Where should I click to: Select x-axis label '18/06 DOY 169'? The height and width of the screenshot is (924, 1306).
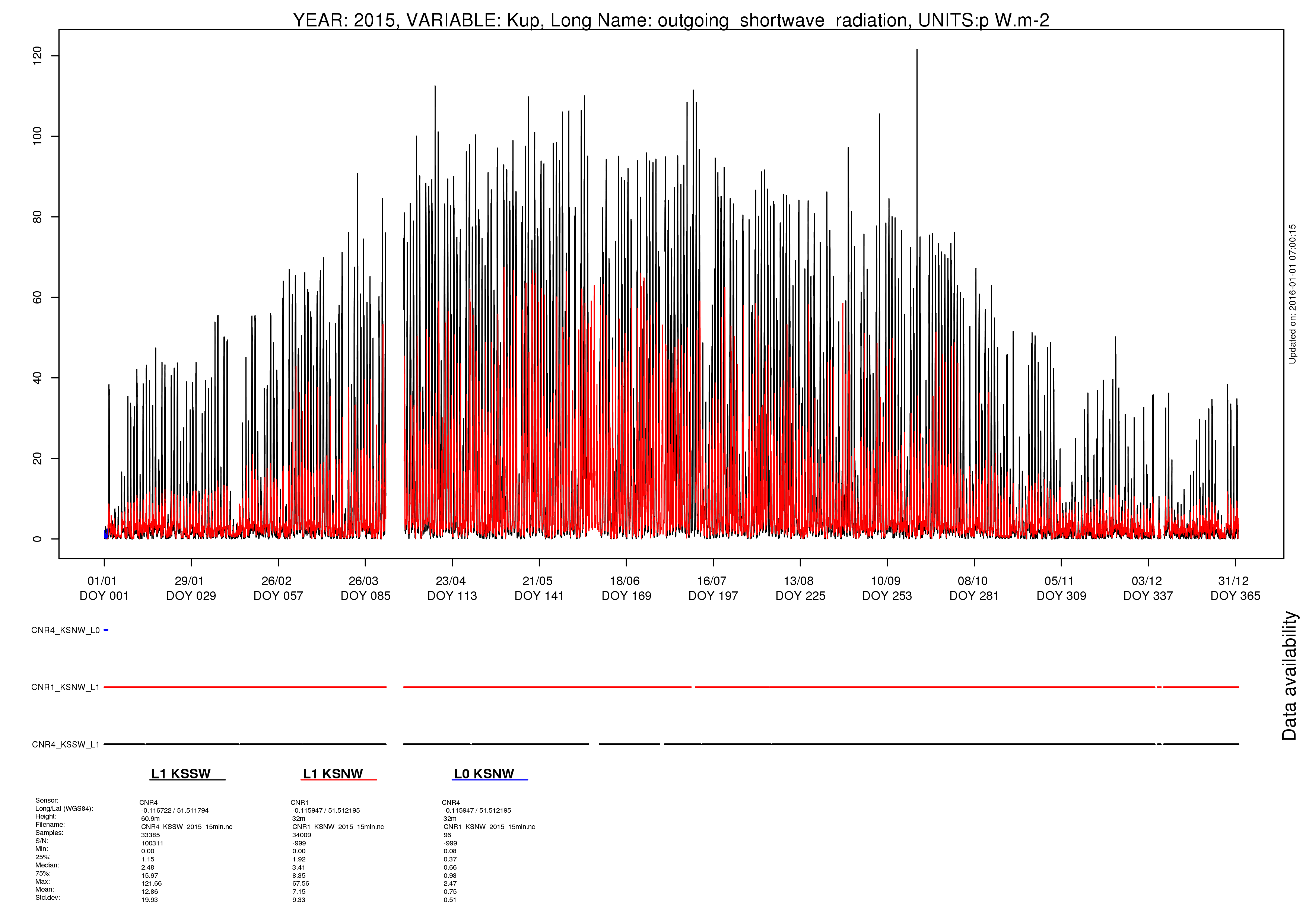pos(626,588)
